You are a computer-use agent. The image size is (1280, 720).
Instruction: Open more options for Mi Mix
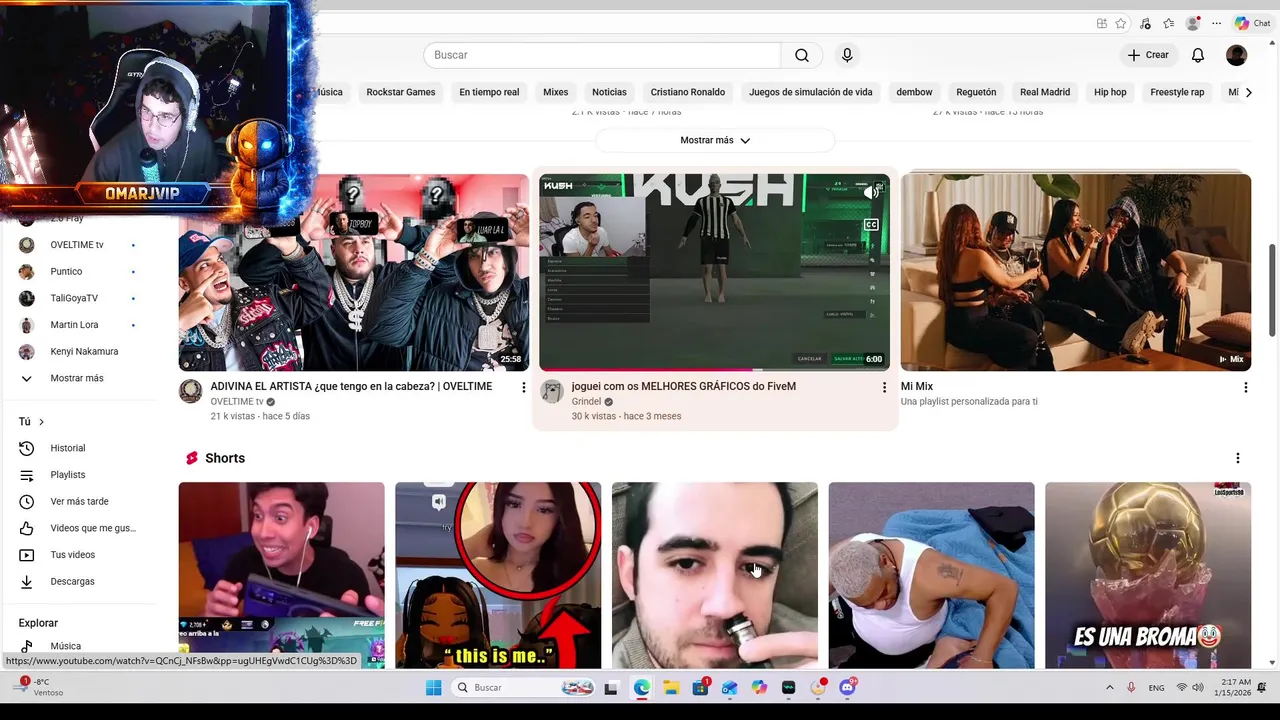1245,387
